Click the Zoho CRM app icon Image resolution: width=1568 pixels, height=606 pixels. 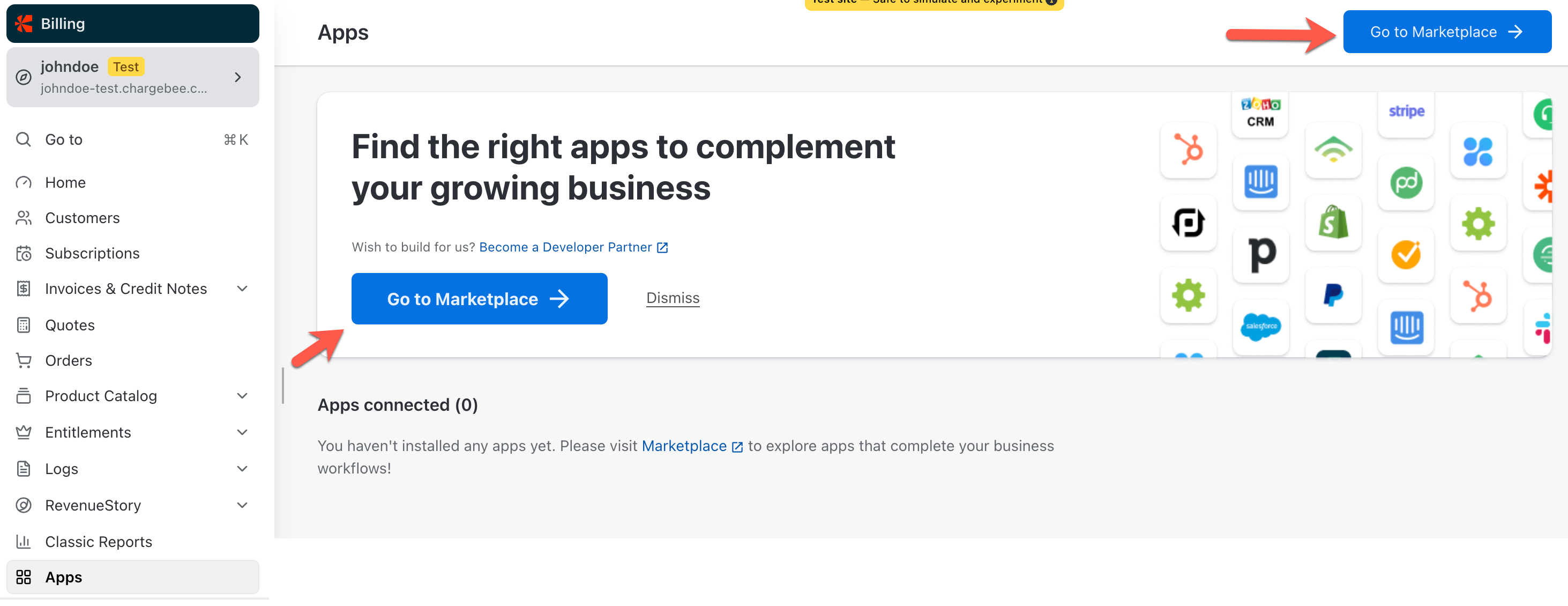1260,113
